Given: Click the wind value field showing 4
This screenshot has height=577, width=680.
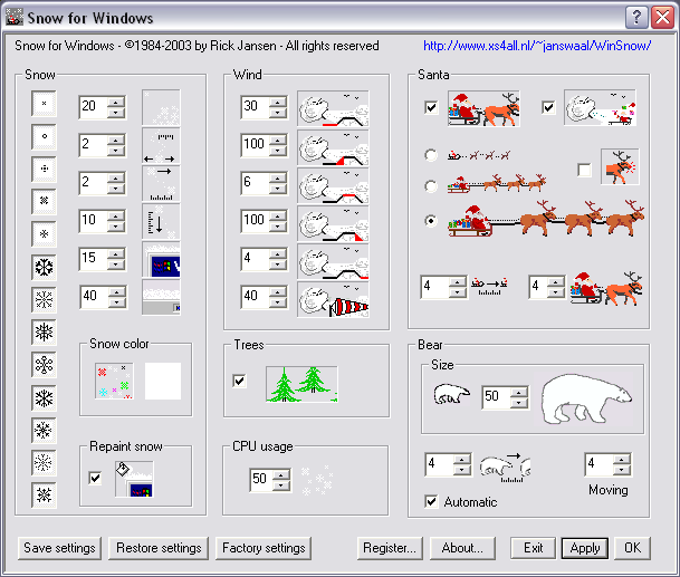Looking at the screenshot, I should (x=255, y=259).
